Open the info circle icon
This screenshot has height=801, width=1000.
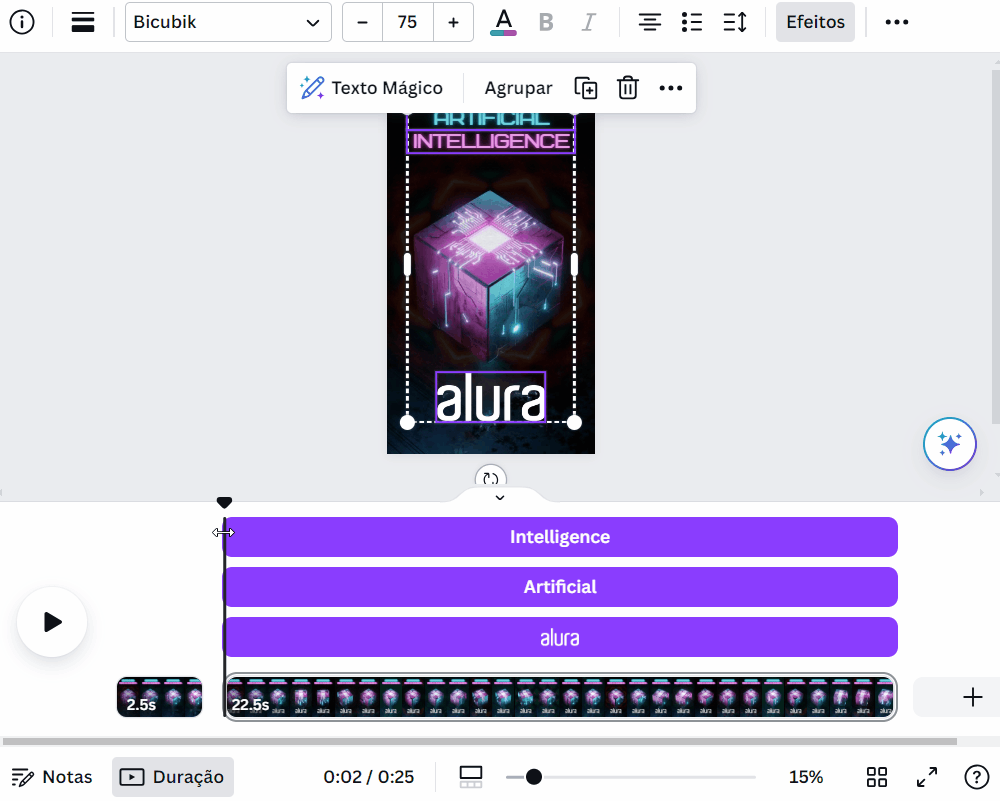click(22, 22)
